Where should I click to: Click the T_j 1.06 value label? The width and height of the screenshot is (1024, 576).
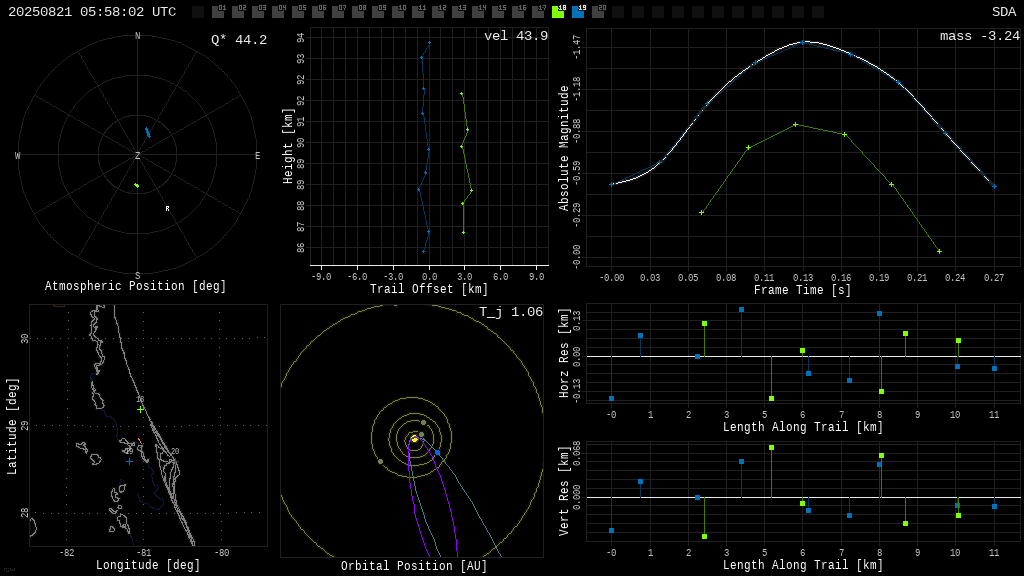(510, 312)
